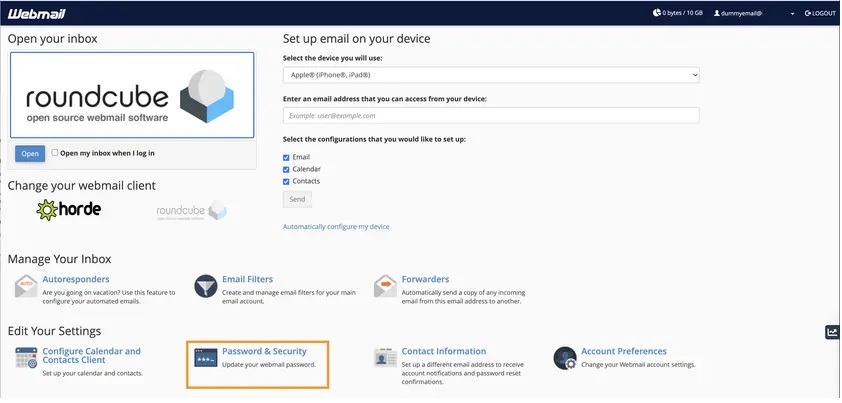Click 'Open my inbox when I log in' label

pos(107,153)
